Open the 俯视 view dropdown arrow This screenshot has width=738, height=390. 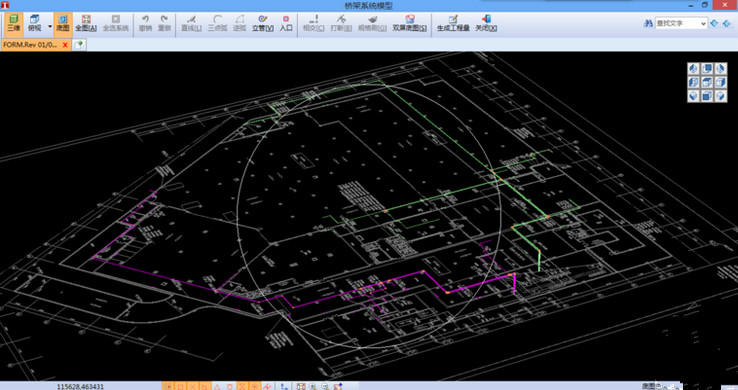tap(50, 26)
